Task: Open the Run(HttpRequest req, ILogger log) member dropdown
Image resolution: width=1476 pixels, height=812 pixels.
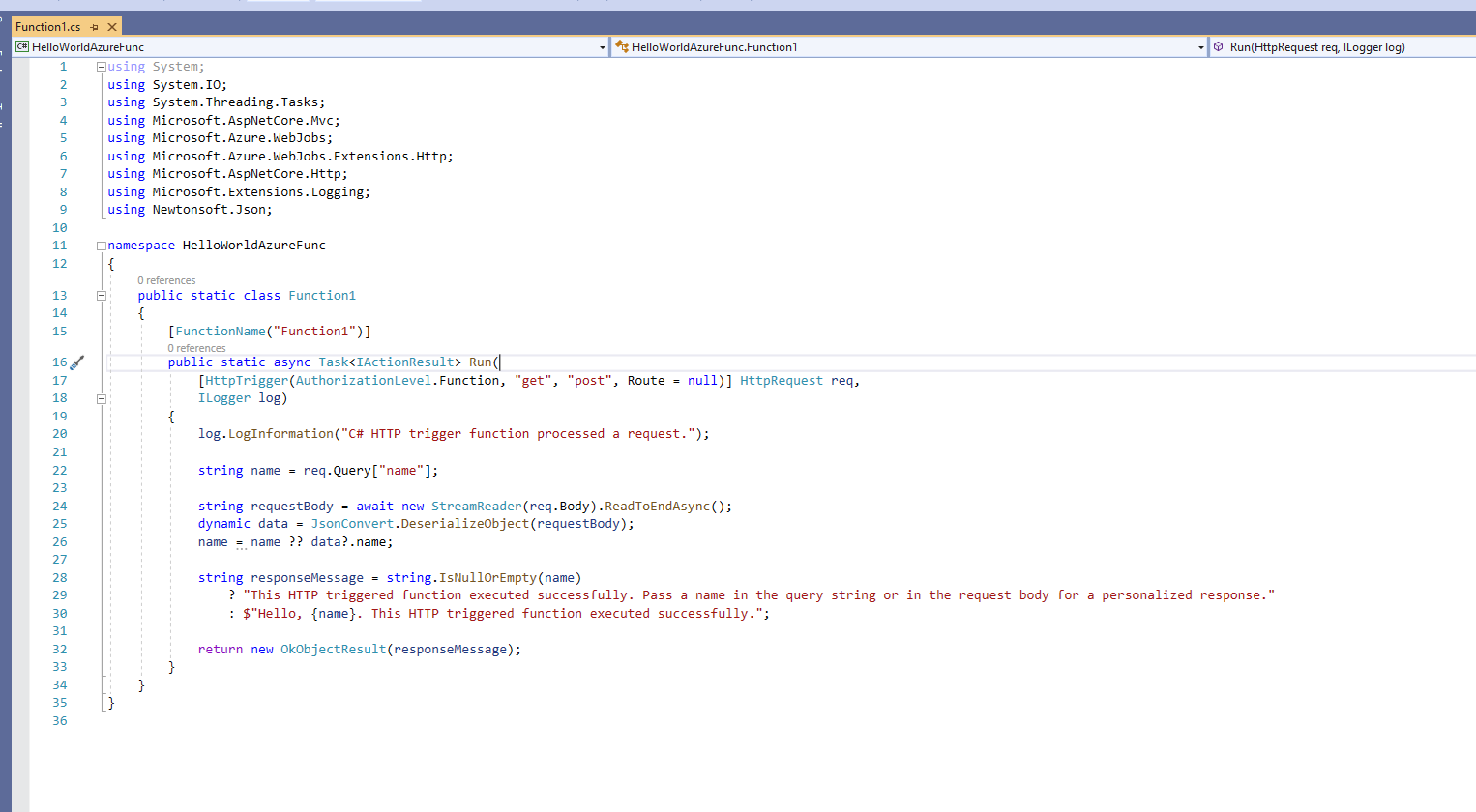Action: tap(1344, 46)
